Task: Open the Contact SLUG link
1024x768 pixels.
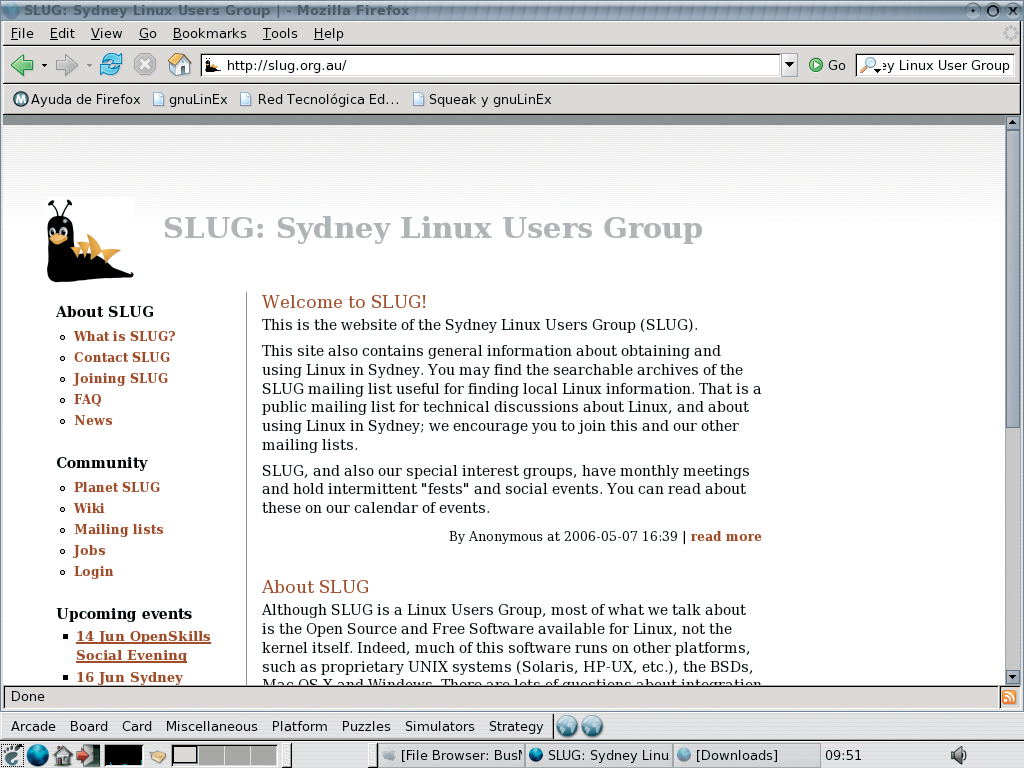Action: click(122, 357)
